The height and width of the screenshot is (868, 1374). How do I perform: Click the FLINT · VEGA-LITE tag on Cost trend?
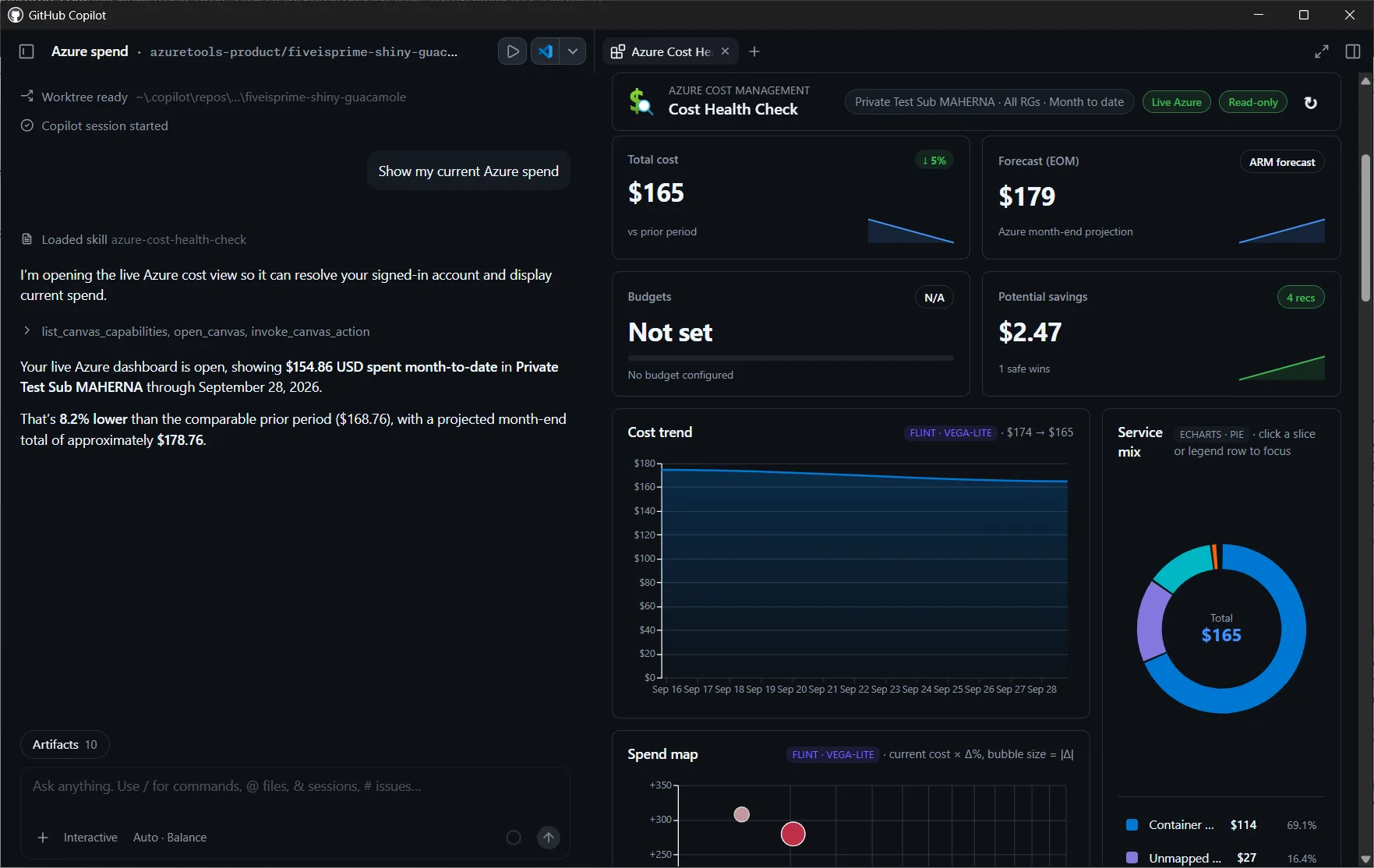[951, 432]
